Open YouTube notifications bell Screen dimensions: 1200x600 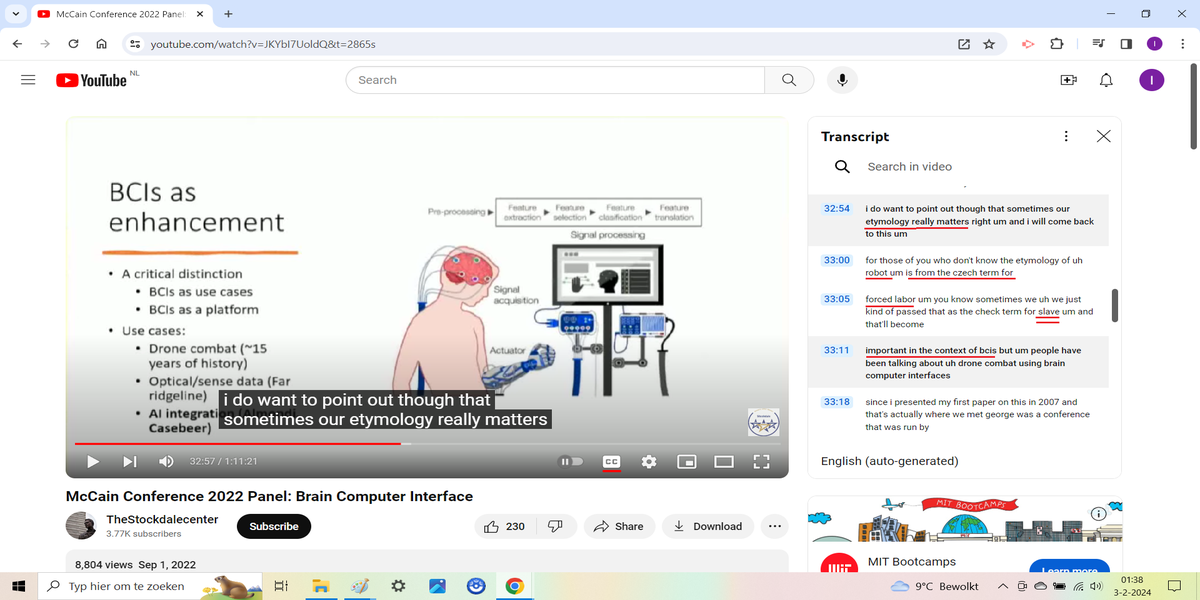click(1106, 80)
